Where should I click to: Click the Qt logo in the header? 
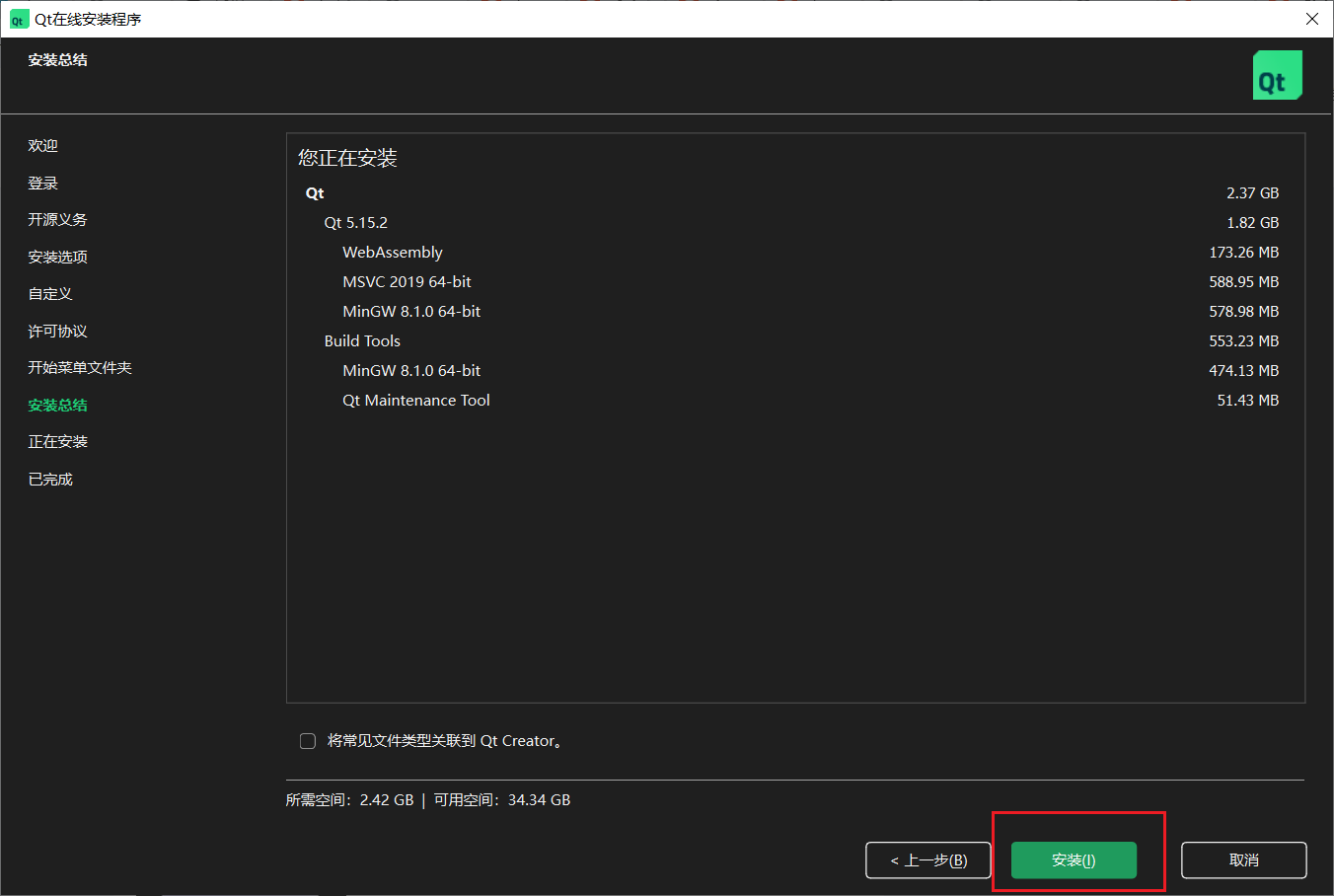pos(1277,75)
